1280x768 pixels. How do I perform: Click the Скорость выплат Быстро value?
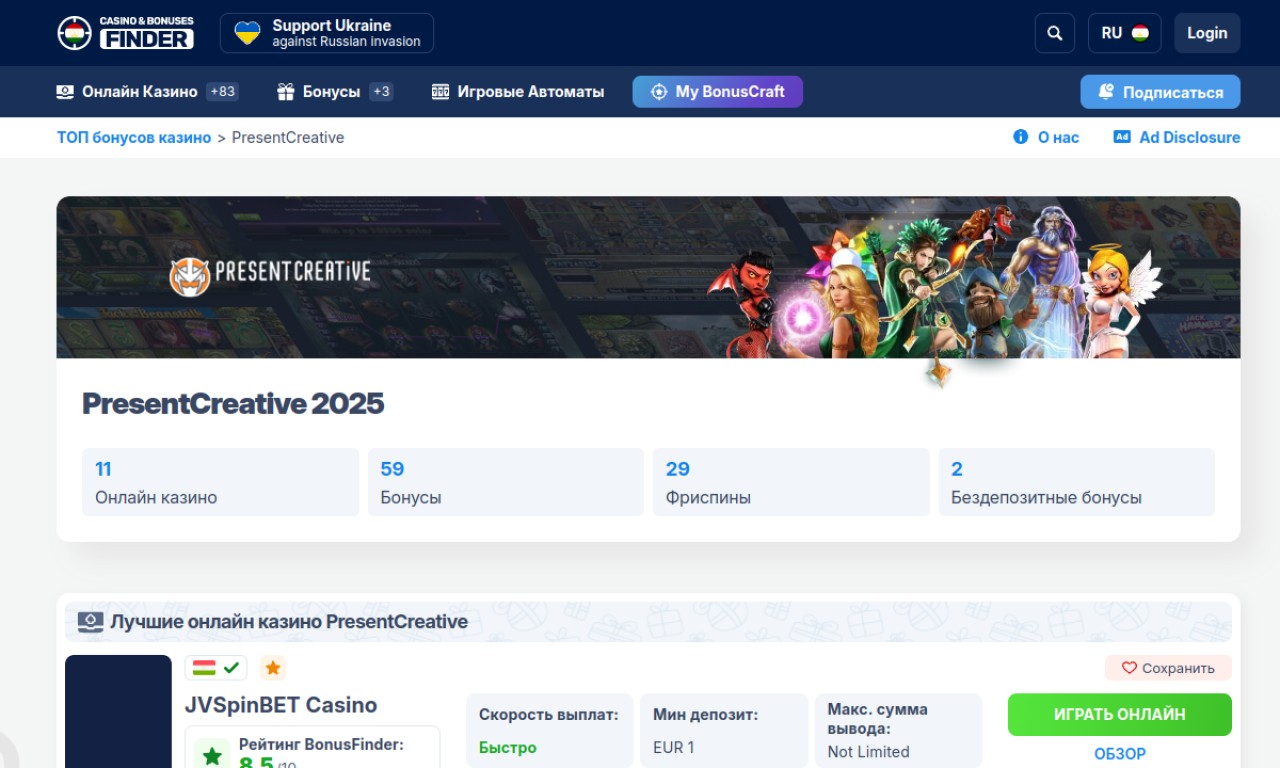pos(508,748)
